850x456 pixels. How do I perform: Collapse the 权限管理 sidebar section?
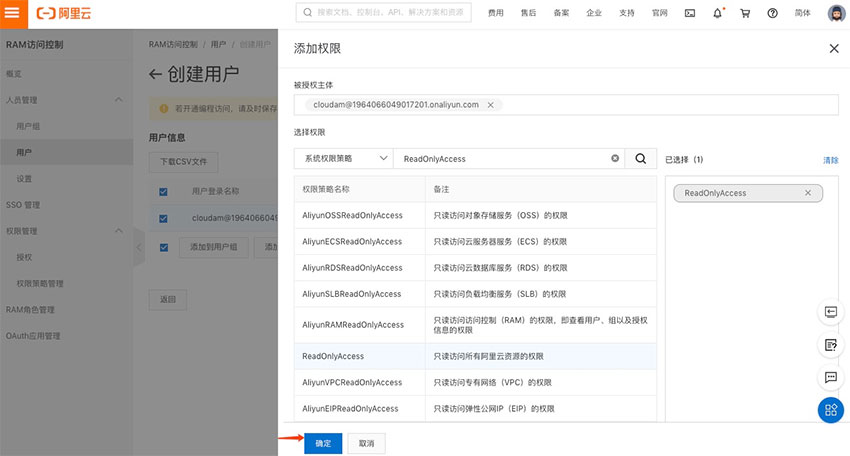click(x=119, y=231)
